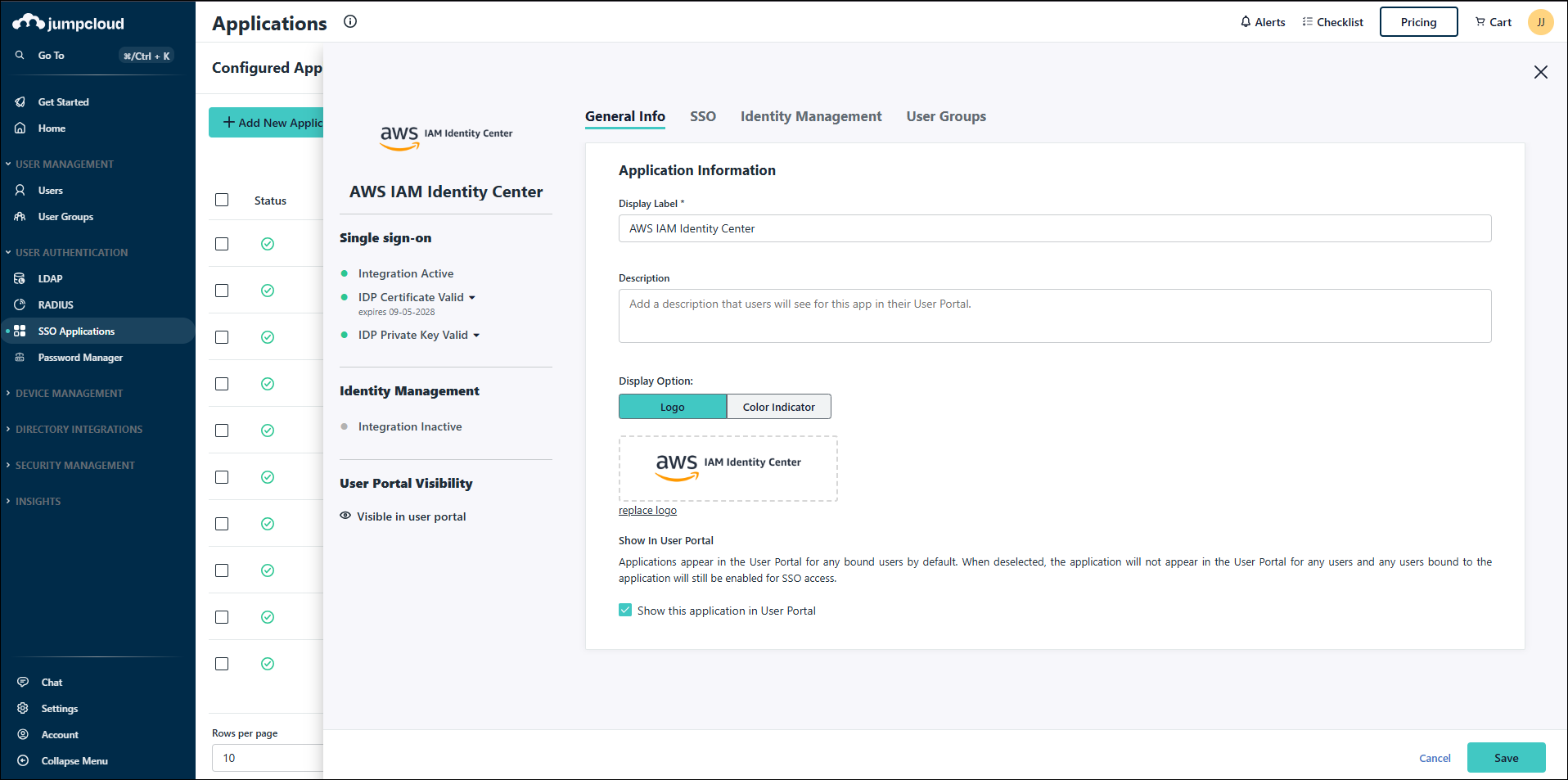The height and width of the screenshot is (780, 1568).
Task: Click the replace logo link
Action: click(647, 511)
